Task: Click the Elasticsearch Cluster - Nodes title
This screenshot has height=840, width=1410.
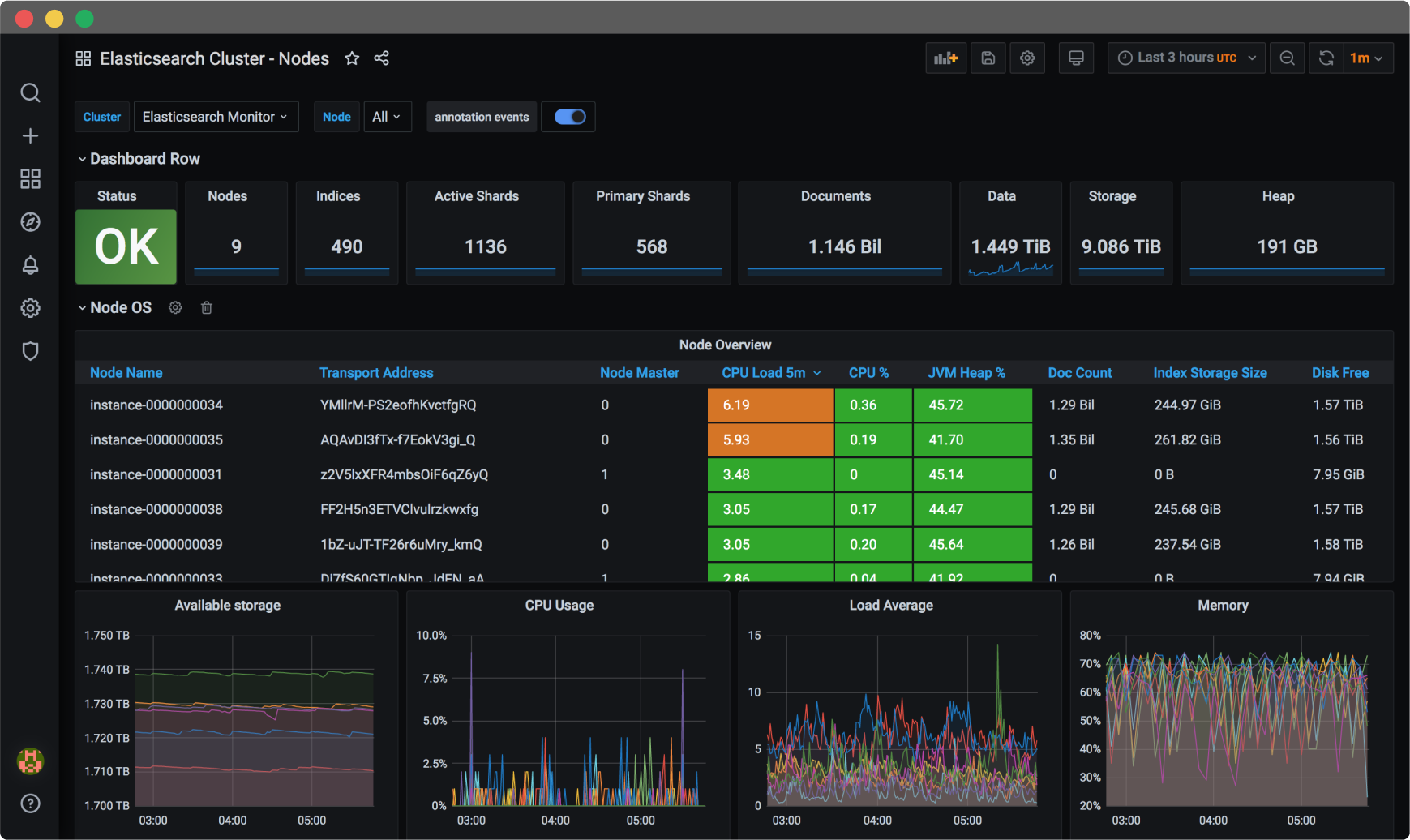Action: [215, 58]
